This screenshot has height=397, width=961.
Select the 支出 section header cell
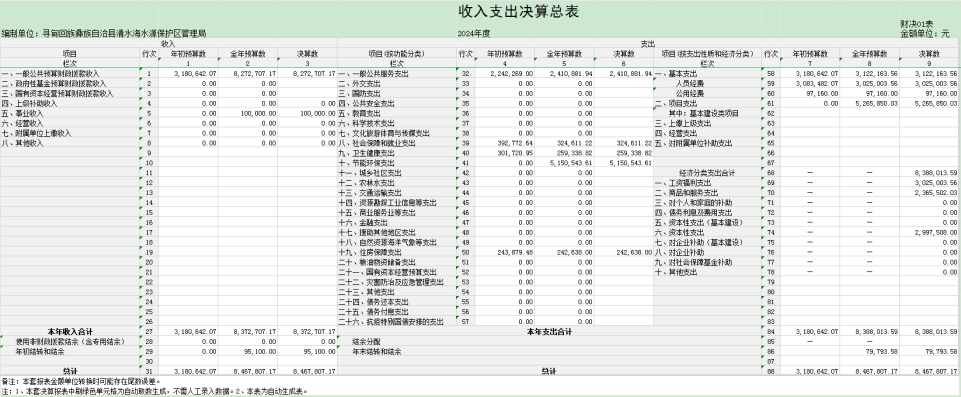(x=648, y=44)
